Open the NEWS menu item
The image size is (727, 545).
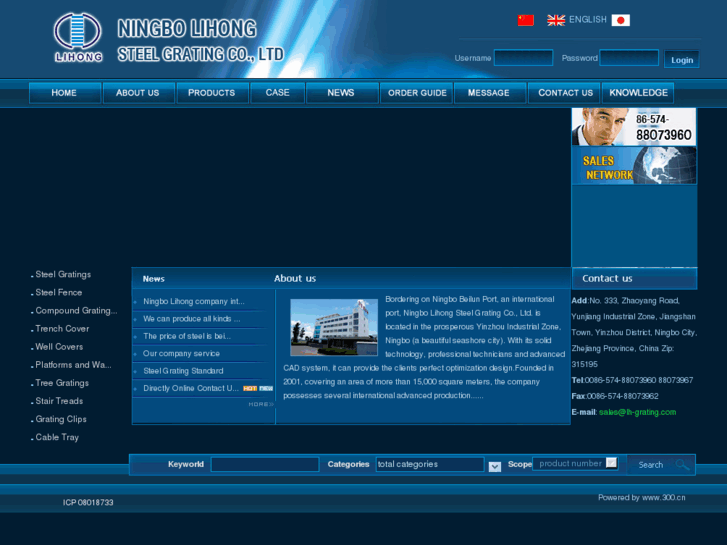click(342, 93)
